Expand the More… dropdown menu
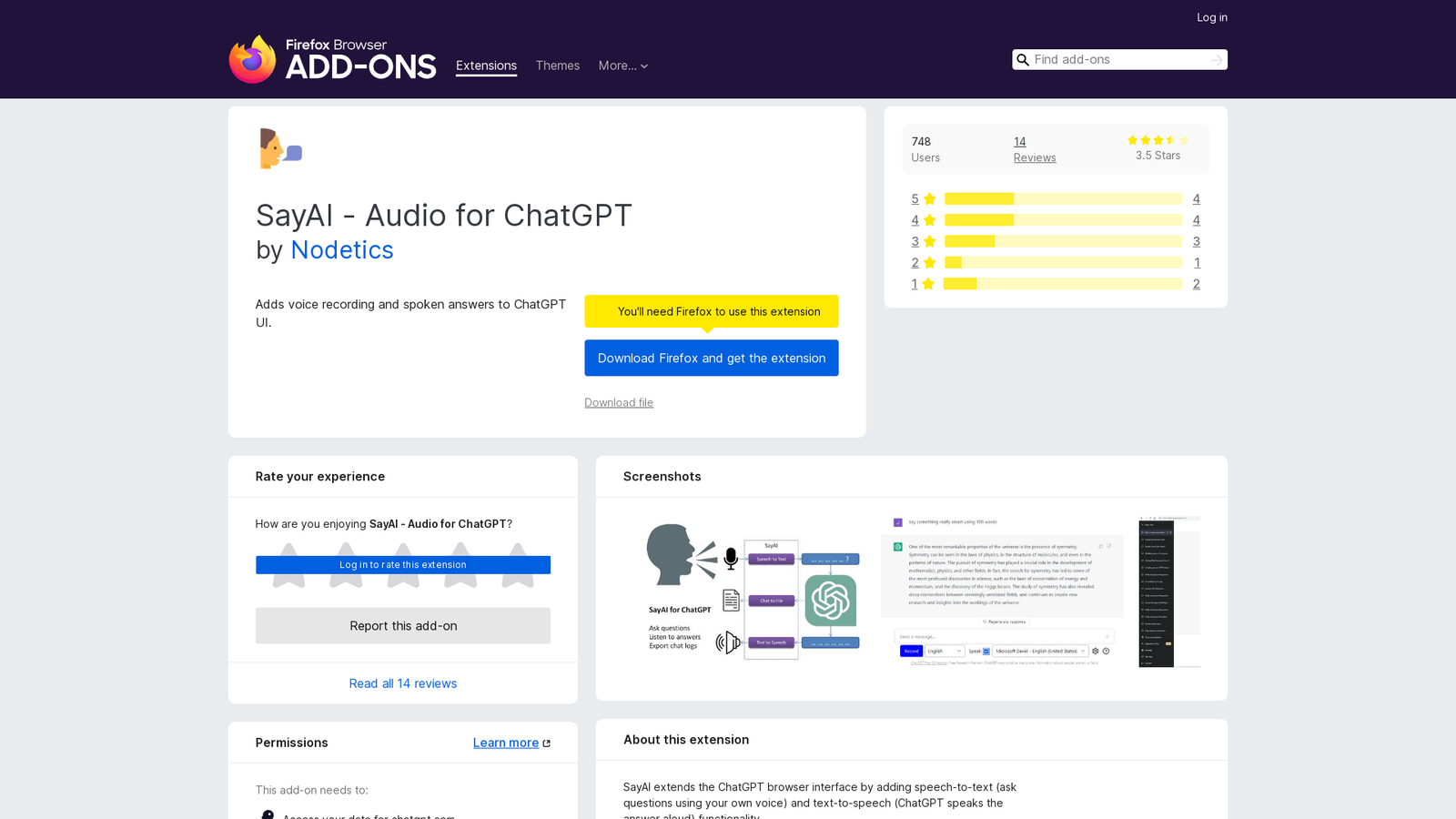This screenshot has height=819, width=1456. pyautogui.click(x=623, y=66)
